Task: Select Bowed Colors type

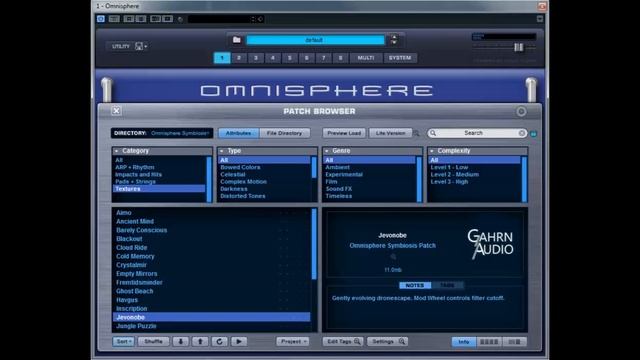Action: point(240,167)
